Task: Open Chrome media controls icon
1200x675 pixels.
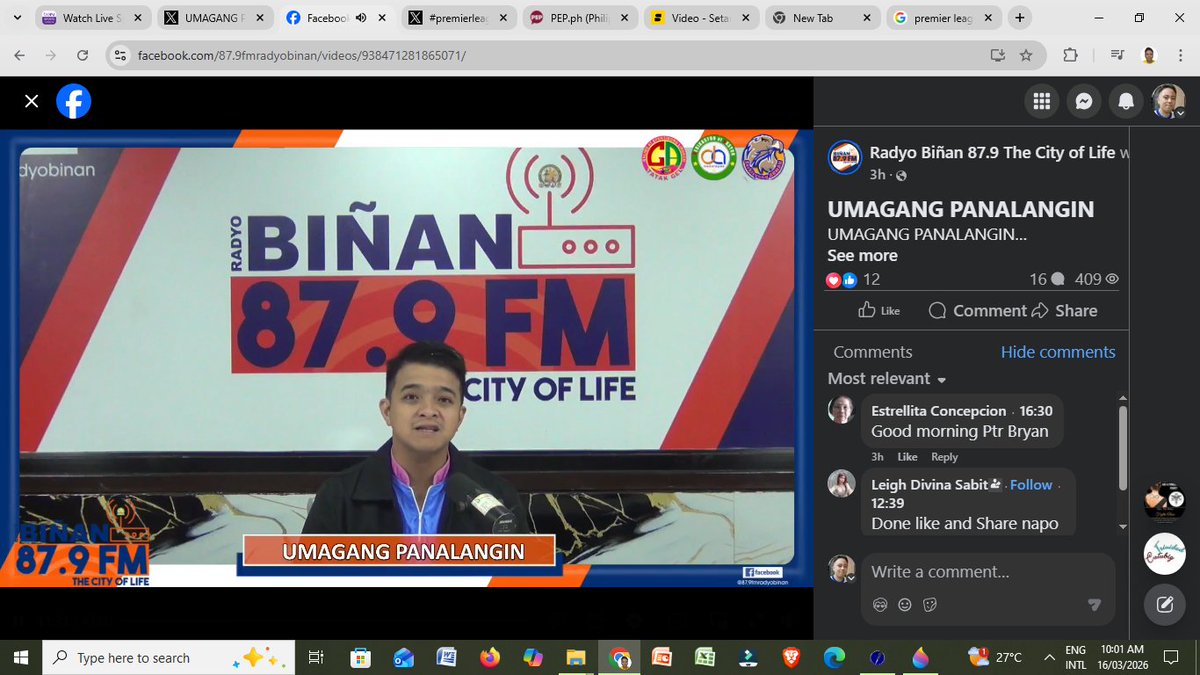Action: [1116, 55]
